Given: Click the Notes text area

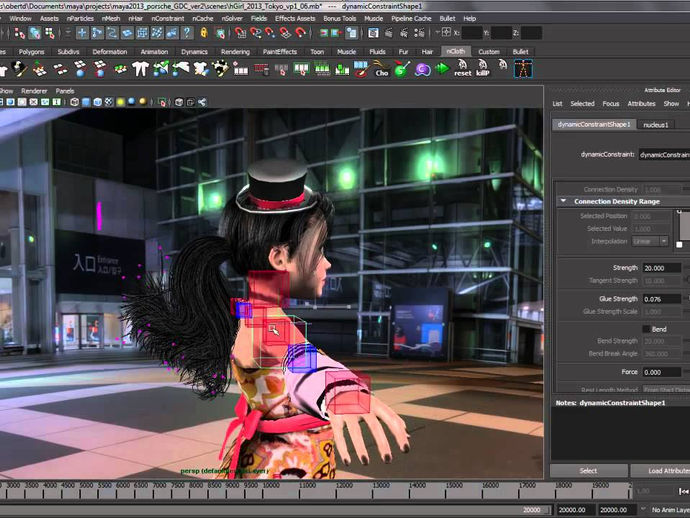Looking at the screenshot, I should [x=620, y=434].
